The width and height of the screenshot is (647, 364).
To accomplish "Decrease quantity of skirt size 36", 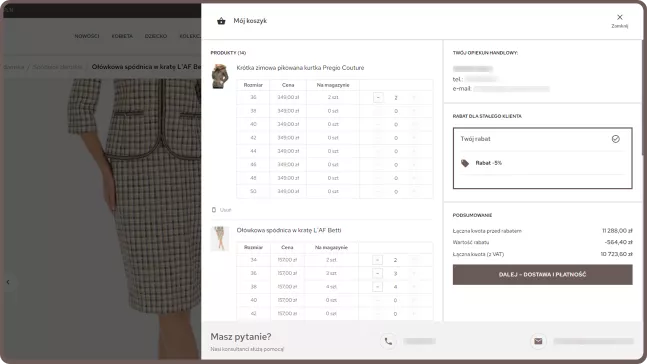I will pyautogui.click(x=377, y=273).
